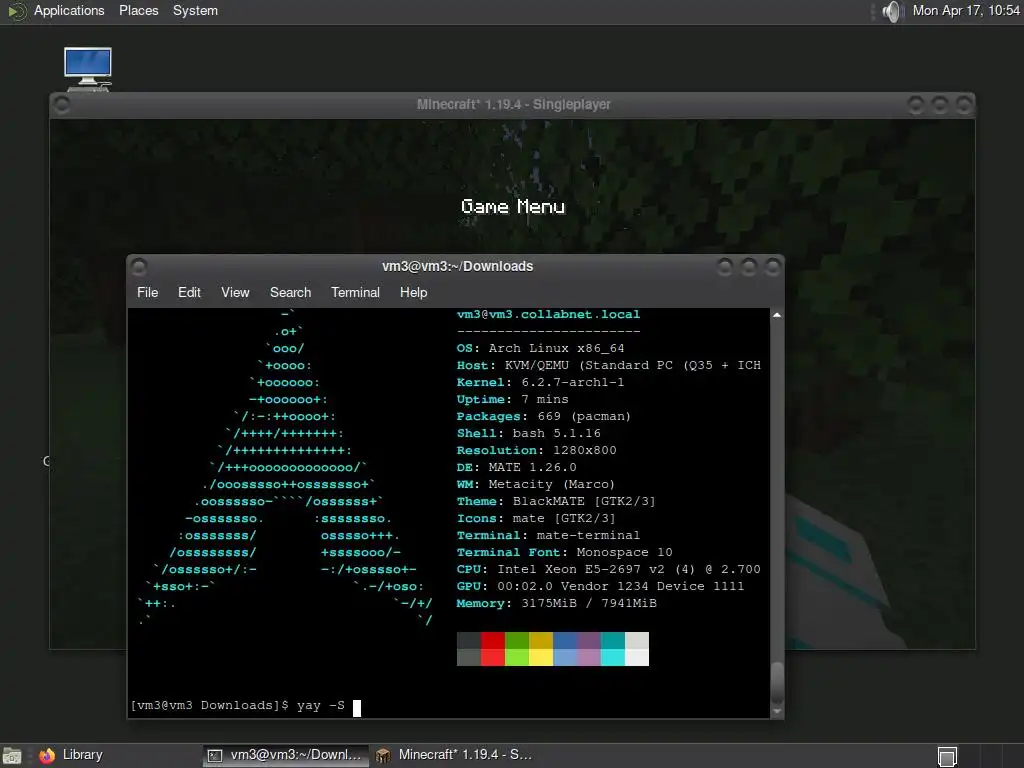Viewport: 1024px width, 768px height.
Task: Click the terminal command prompt line
Action: [x=246, y=706]
